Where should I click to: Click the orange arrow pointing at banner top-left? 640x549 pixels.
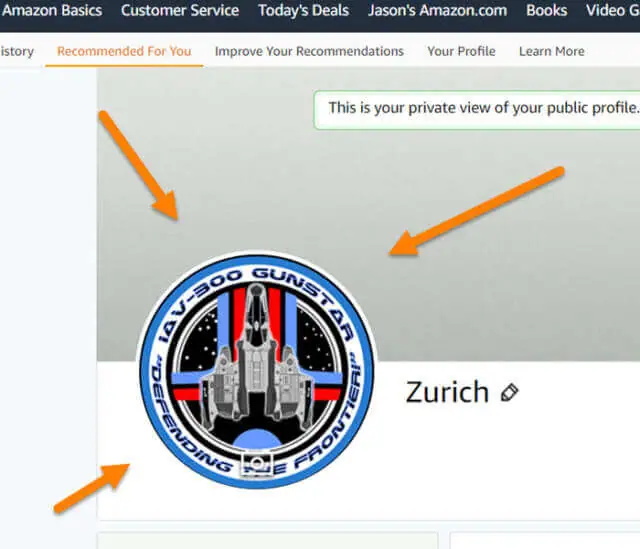pos(139,165)
